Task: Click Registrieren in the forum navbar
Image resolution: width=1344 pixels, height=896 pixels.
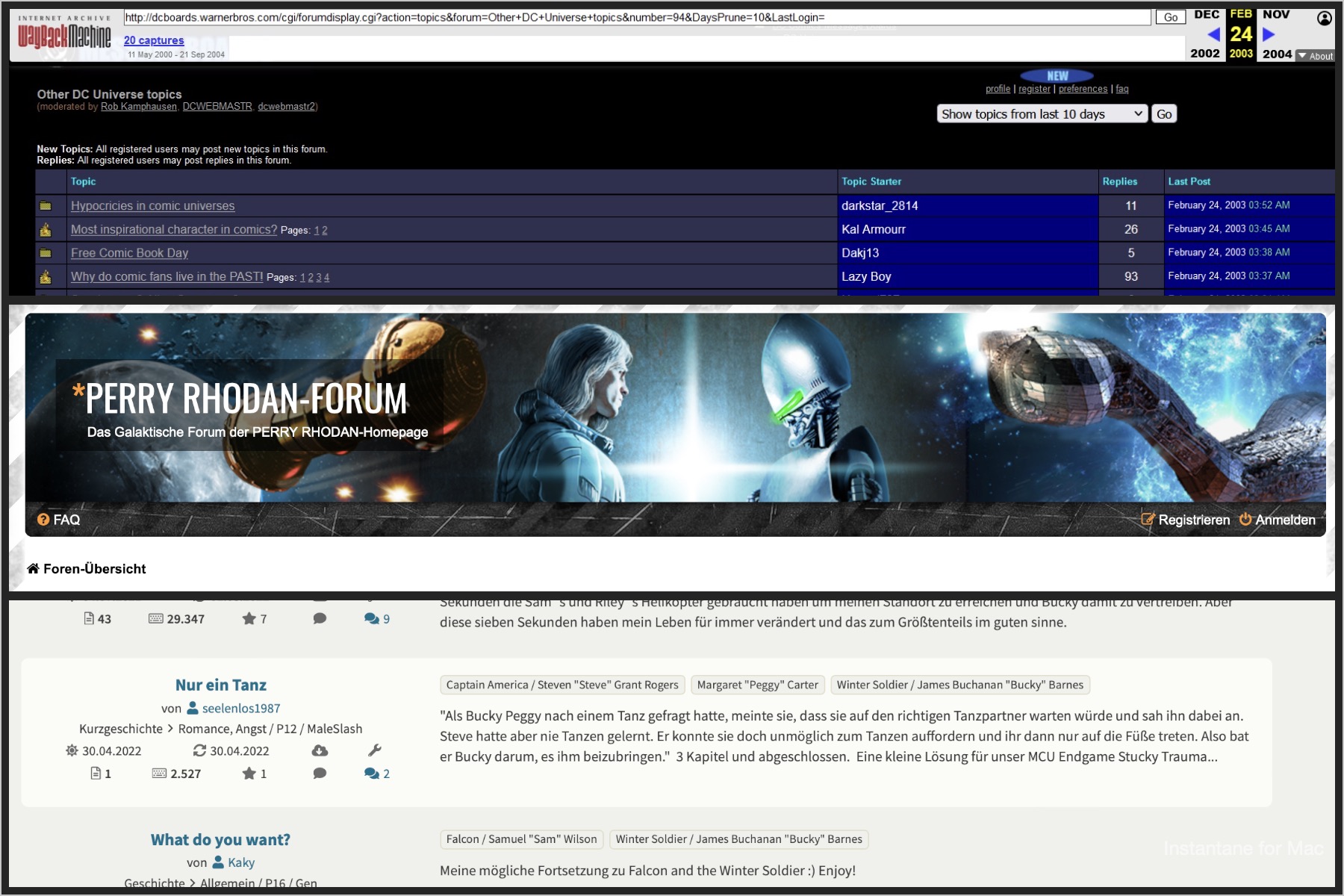Action: click(x=1186, y=520)
